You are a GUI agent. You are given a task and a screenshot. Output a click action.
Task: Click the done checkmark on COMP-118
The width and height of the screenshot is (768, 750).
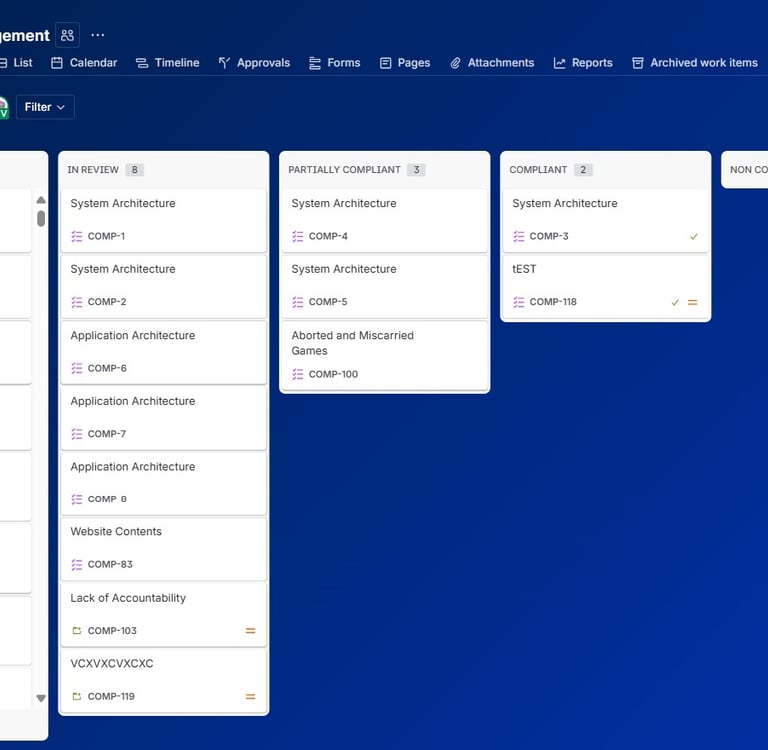[x=675, y=302]
